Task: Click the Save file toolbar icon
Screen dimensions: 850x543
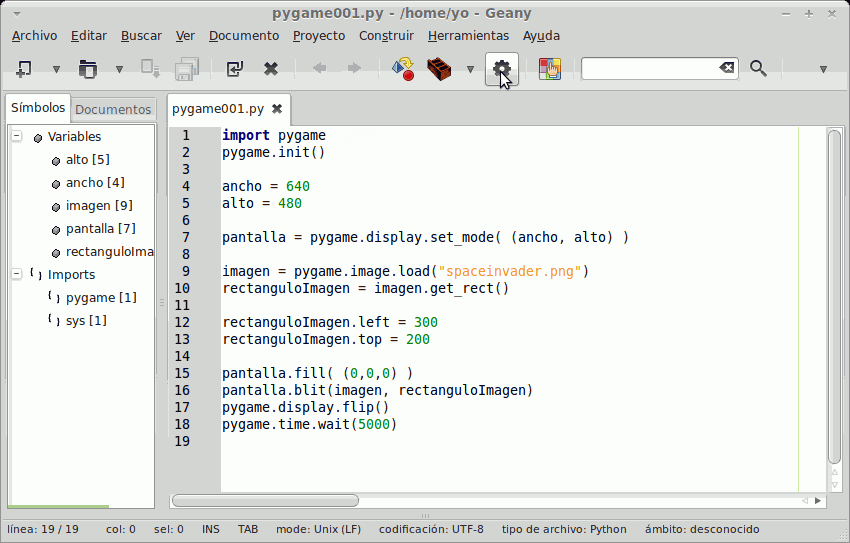Action: [x=150, y=69]
